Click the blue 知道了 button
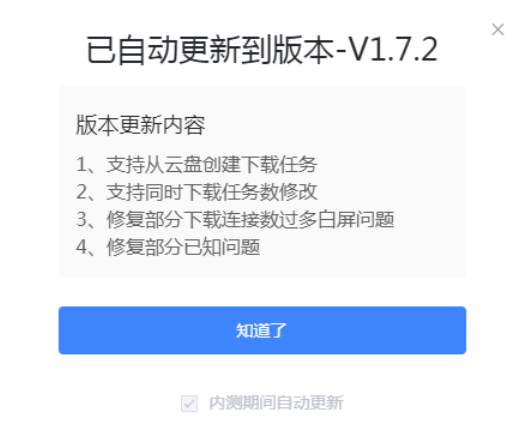The image size is (522, 433). (x=262, y=330)
